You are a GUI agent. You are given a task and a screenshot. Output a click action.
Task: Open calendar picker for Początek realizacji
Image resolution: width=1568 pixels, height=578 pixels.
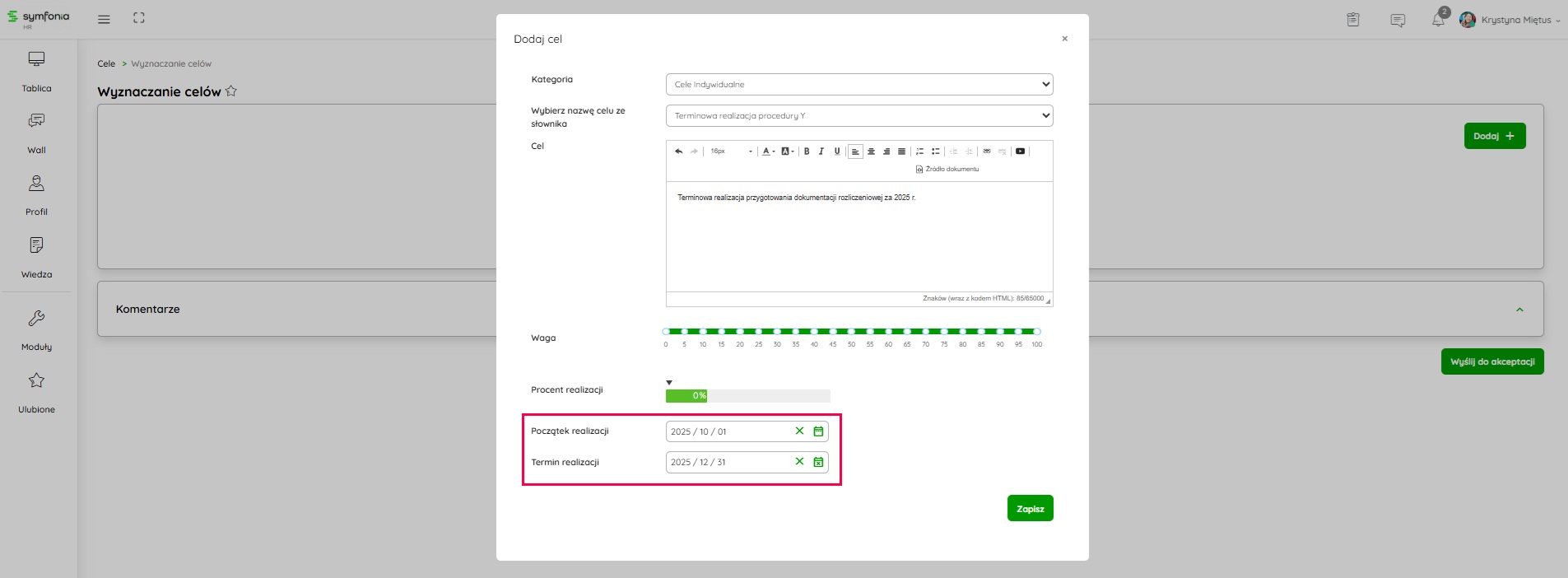pyautogui.click(x=818, y=431)
